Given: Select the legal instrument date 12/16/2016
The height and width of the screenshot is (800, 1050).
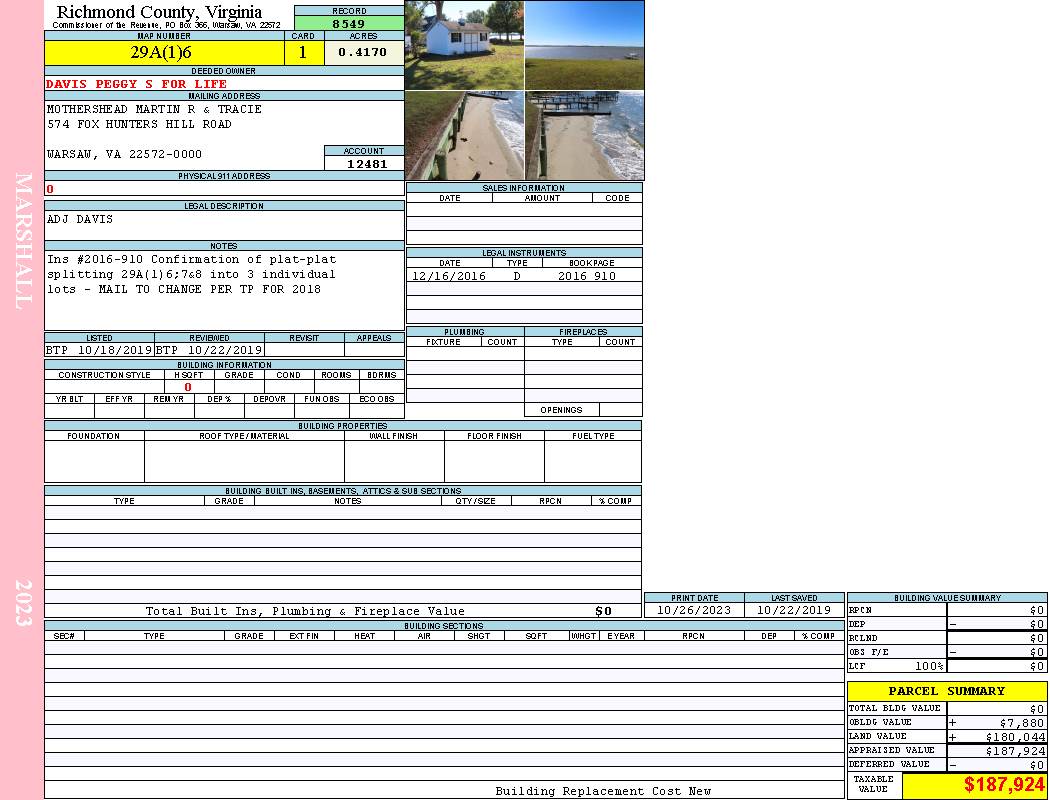Looking at the screenshot, I should point(449,276).
